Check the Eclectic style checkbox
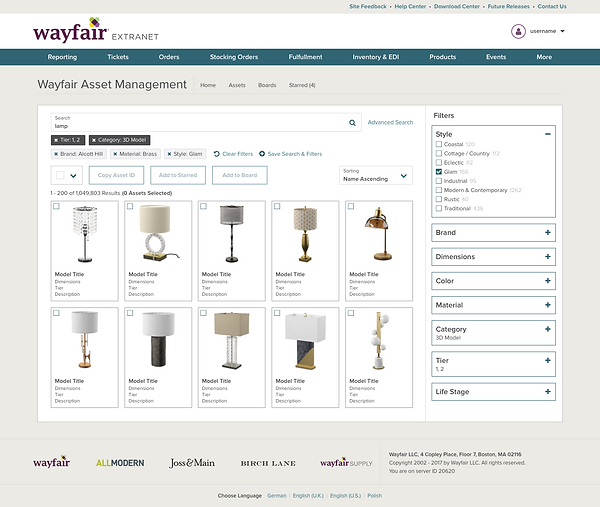The height and width of the screenshot is (507, 600). click(x=439, y=163)
